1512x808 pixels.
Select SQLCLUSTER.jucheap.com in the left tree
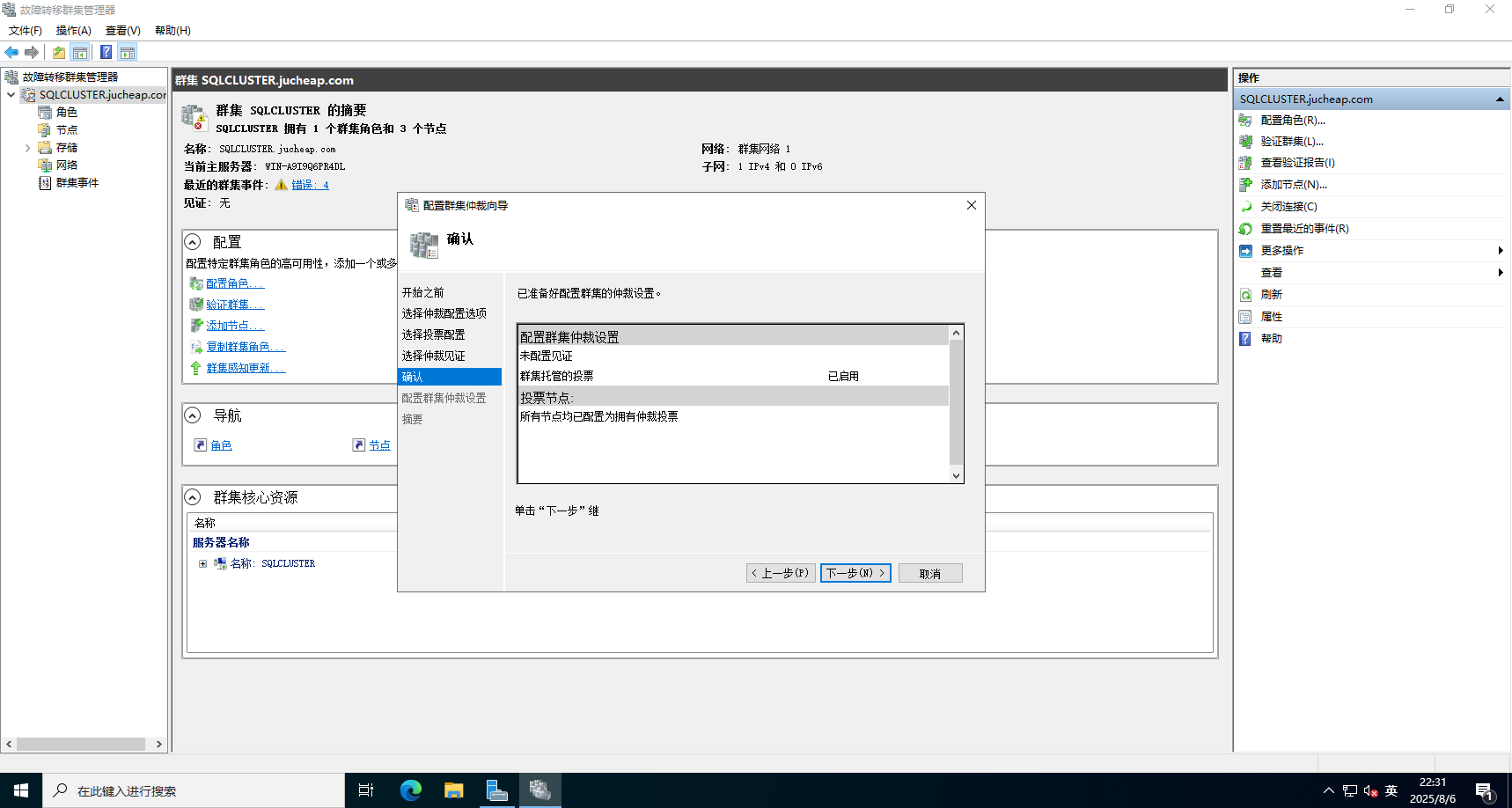(x=102, y=94)
